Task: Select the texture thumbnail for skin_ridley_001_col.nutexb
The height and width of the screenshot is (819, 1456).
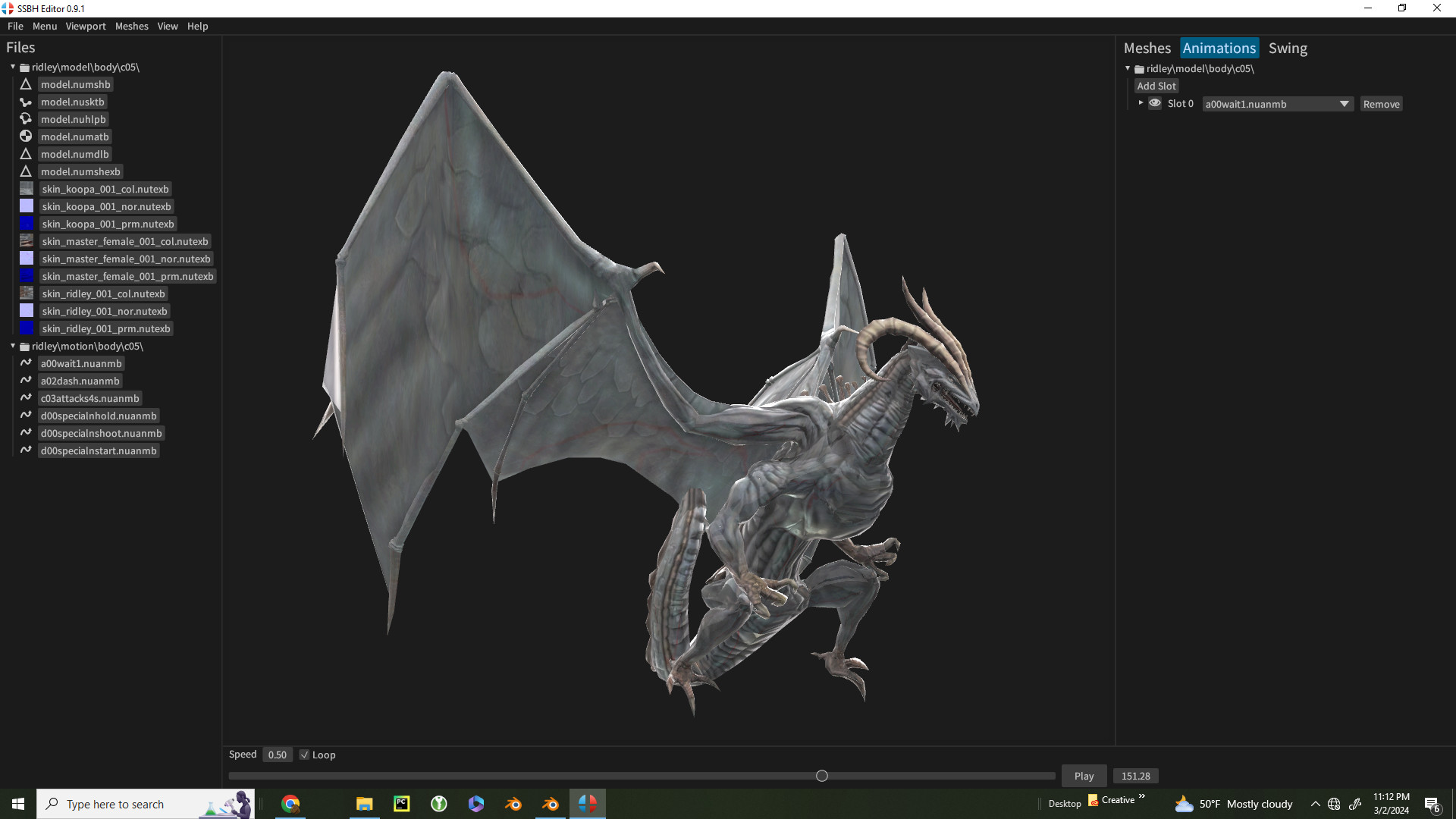Action: click(25, 293)
